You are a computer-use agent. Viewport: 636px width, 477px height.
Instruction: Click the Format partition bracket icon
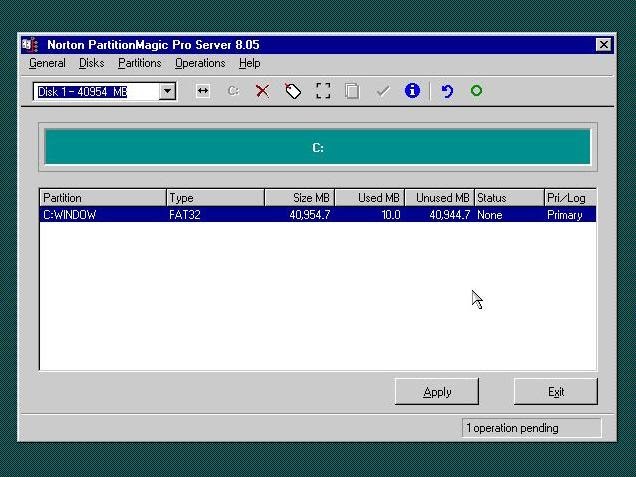(323, 91)
